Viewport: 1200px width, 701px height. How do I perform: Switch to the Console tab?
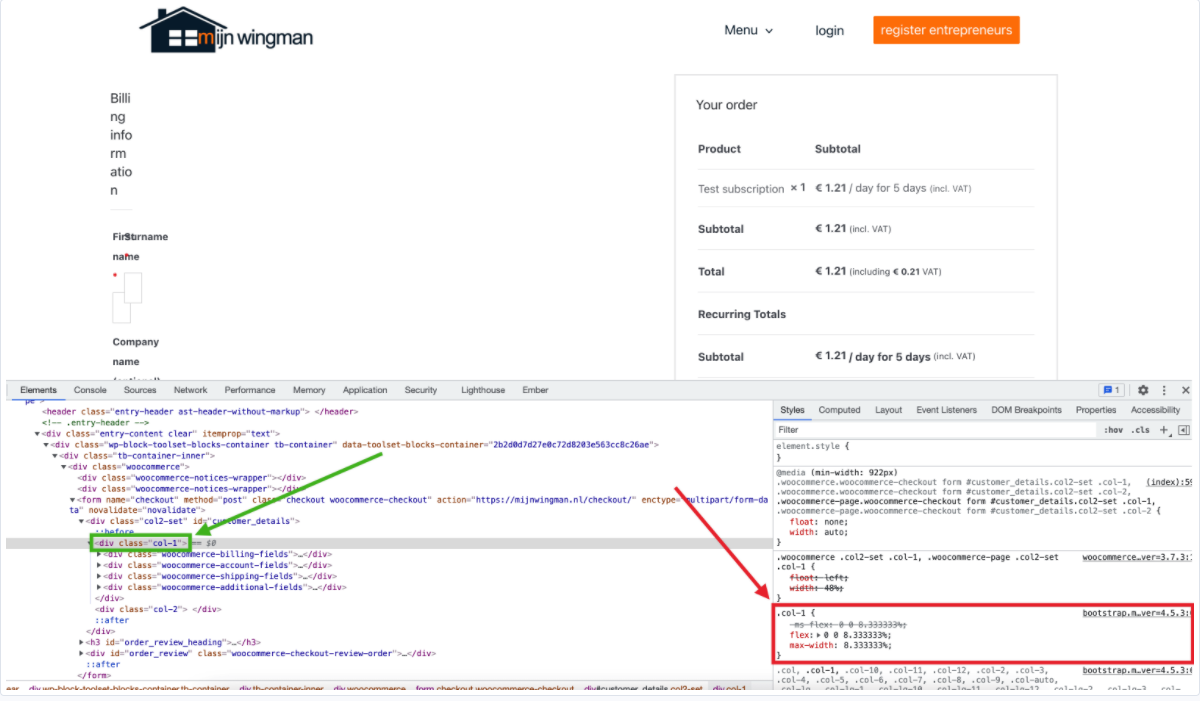tap(90, 390)
